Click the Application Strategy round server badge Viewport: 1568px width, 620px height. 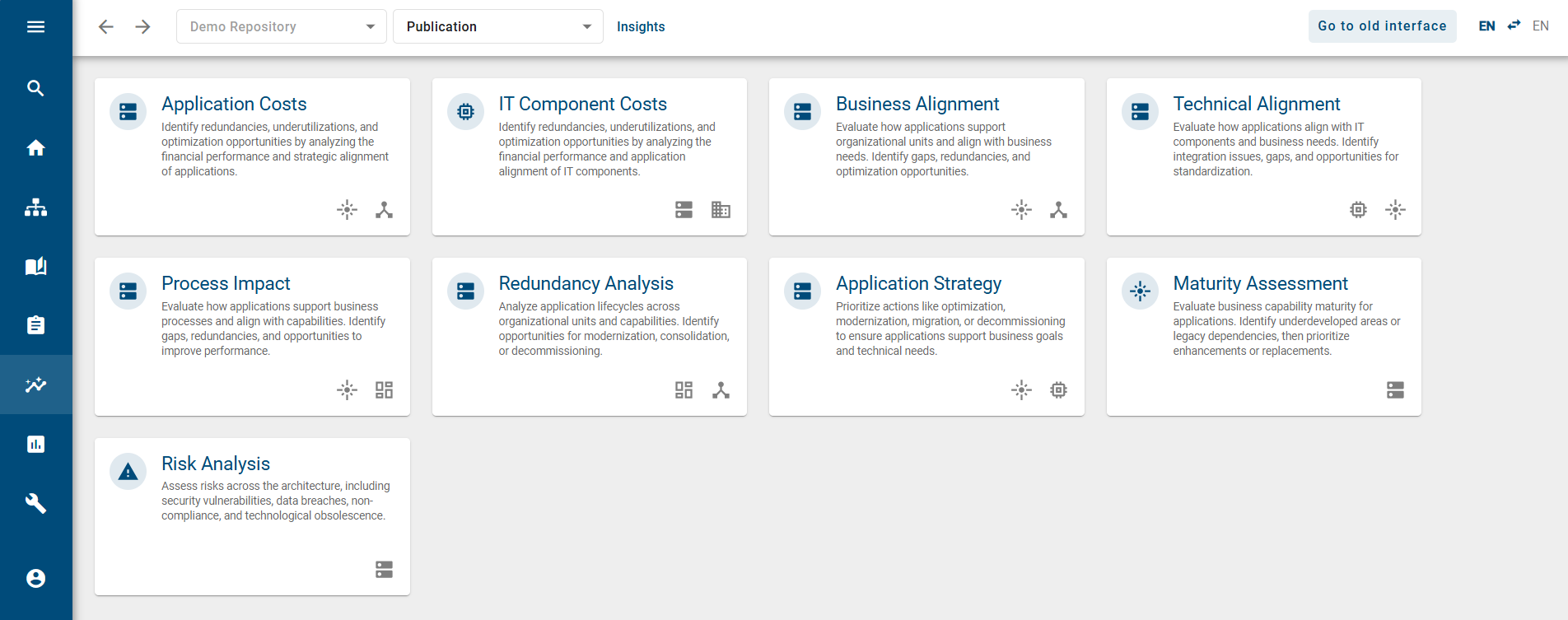[803, 291]
